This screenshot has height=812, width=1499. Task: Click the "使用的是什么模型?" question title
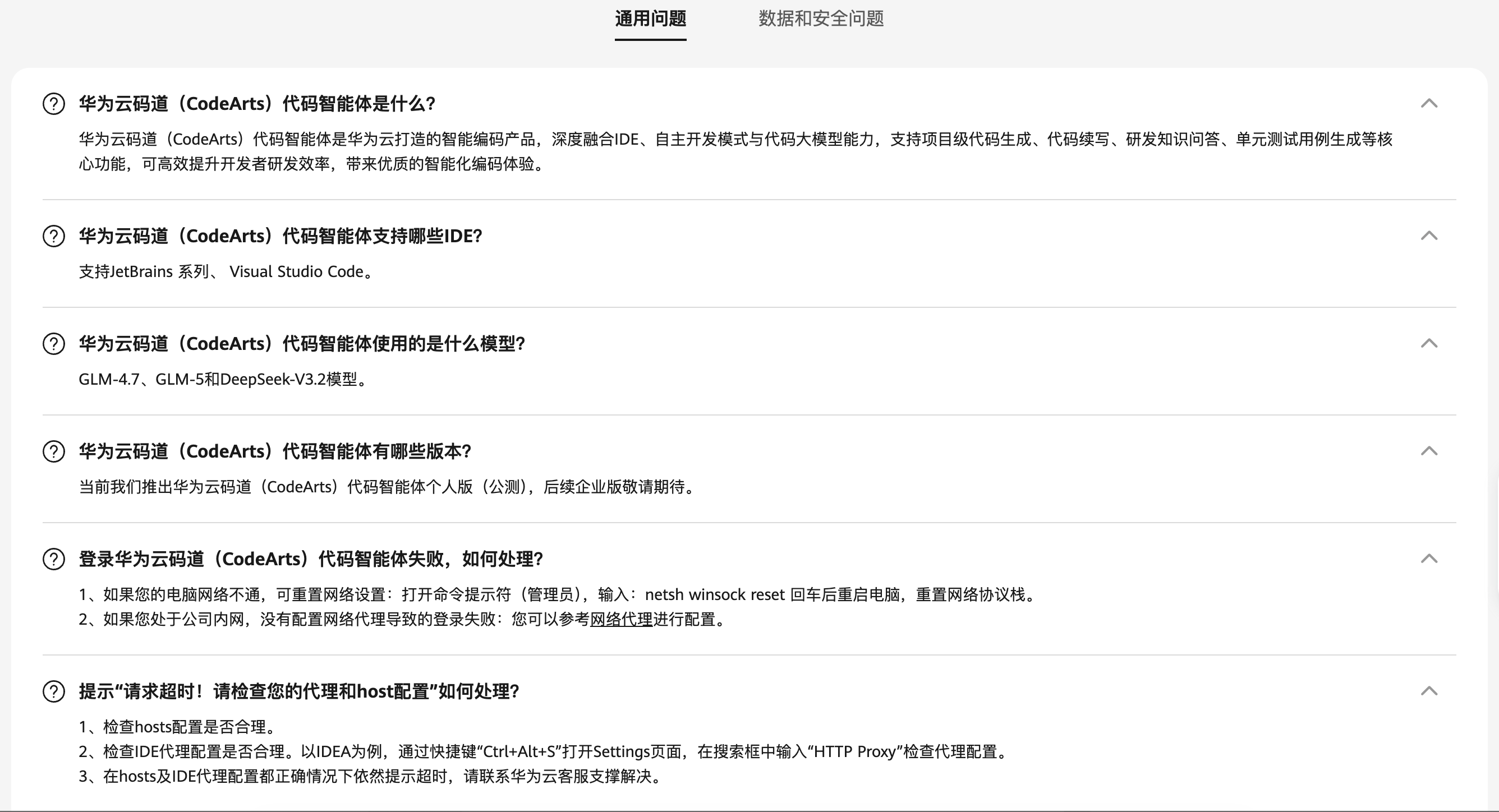coord(302,344)
